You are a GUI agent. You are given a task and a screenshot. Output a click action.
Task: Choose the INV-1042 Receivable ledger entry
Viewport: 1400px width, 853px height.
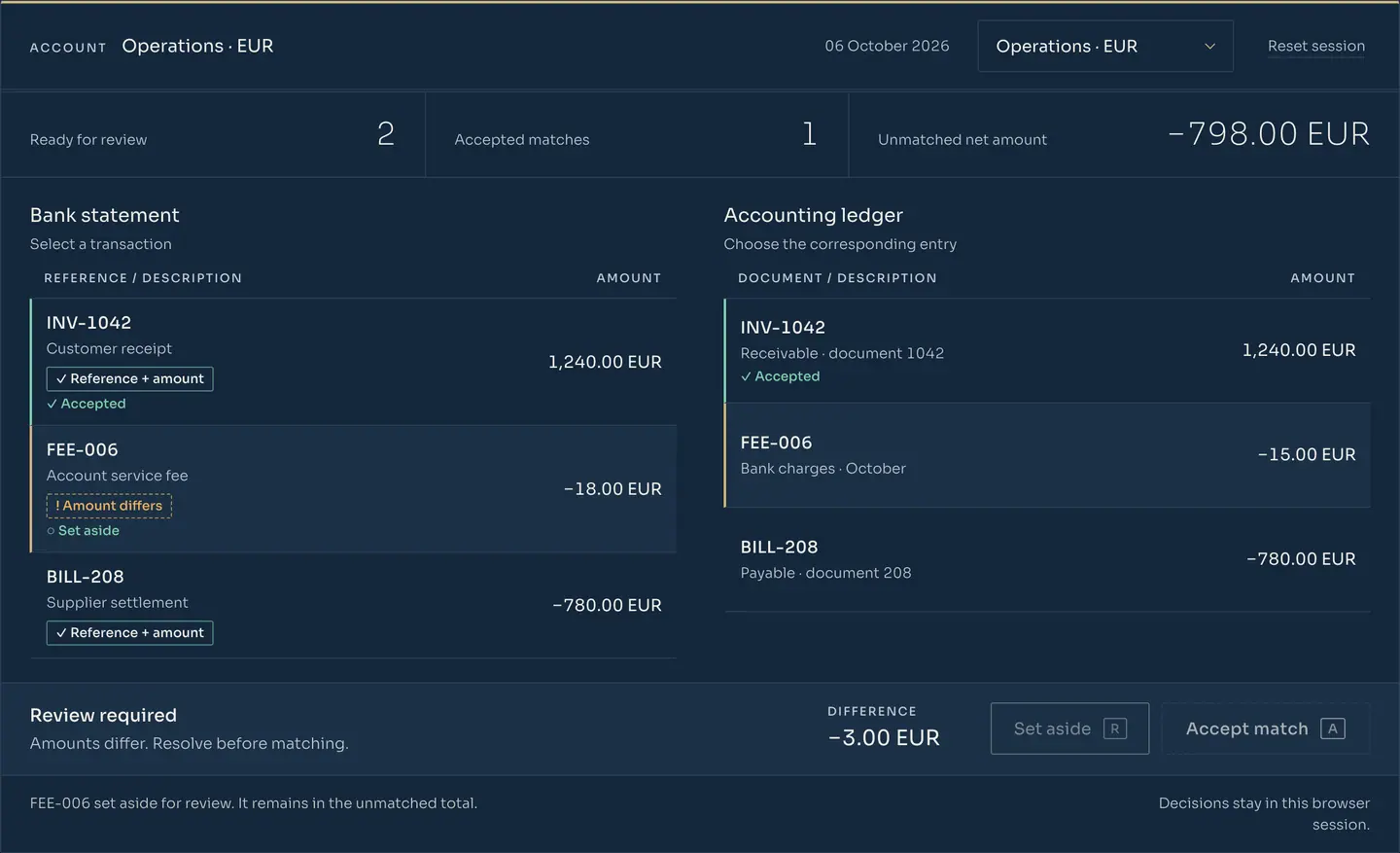pos(1047,350)
